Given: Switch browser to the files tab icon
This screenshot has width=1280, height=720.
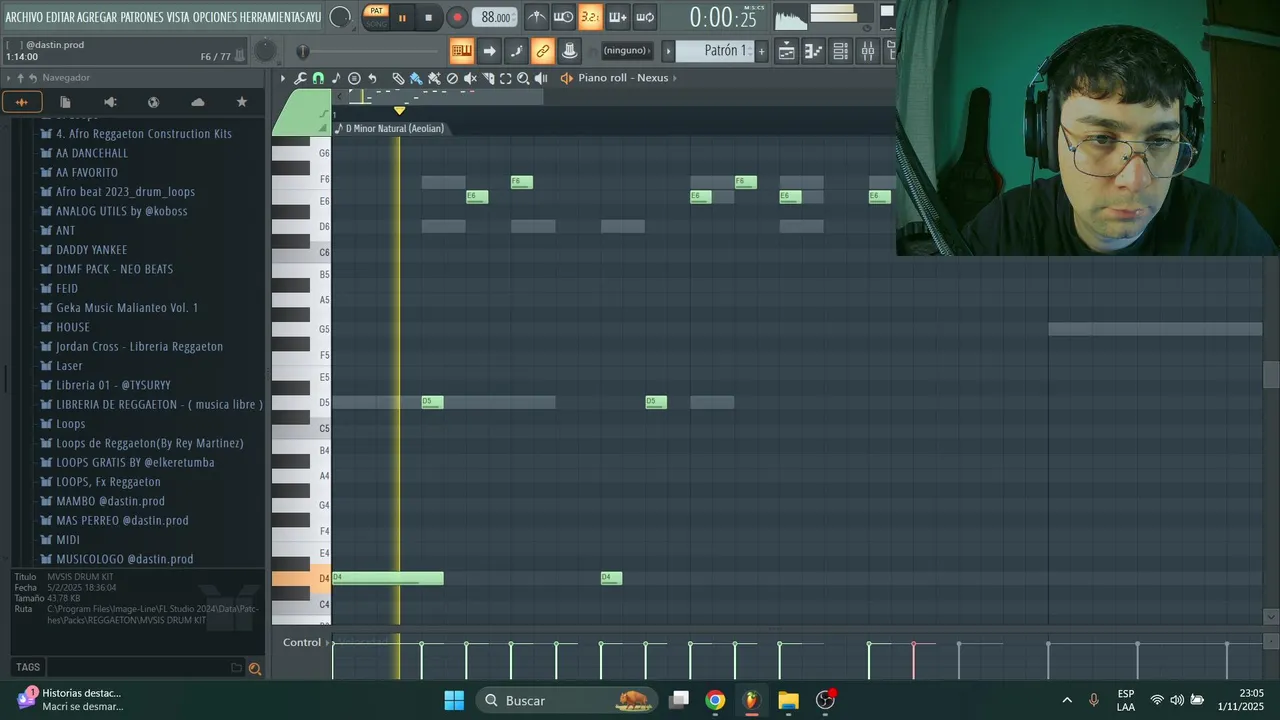Looking at the screenshot, I should (x=65, y=102).
